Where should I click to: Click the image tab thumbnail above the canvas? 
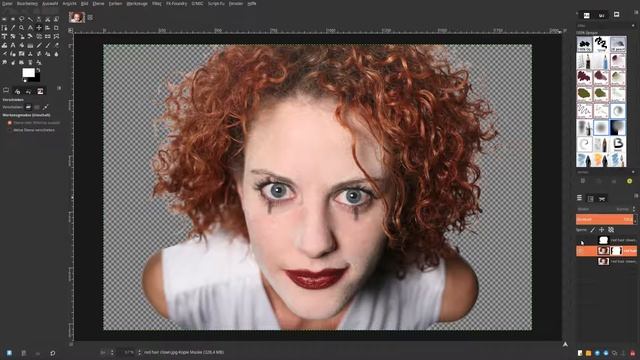click(76, 17)
